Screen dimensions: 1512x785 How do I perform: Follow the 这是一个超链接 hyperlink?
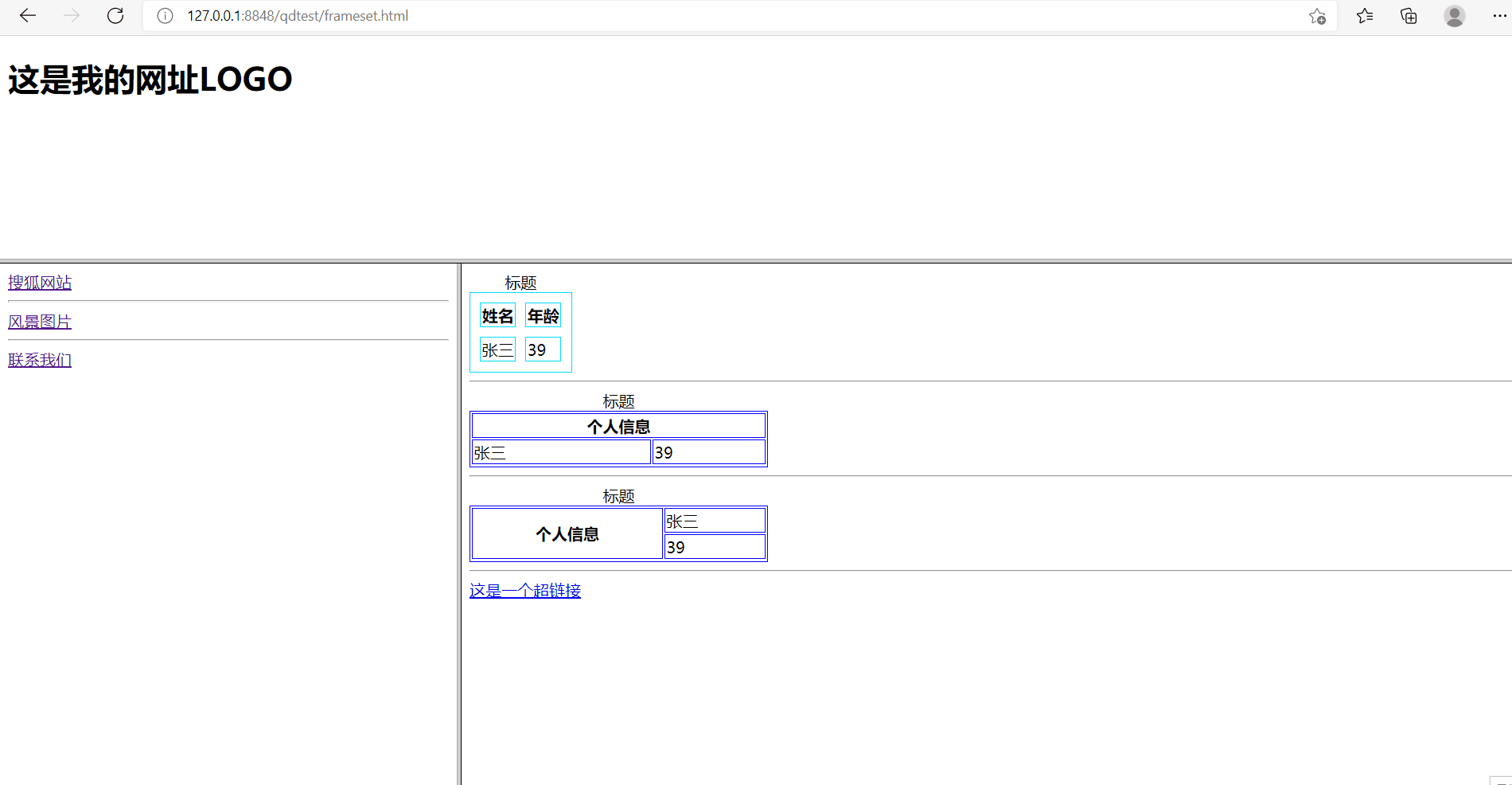click(525, 591)
